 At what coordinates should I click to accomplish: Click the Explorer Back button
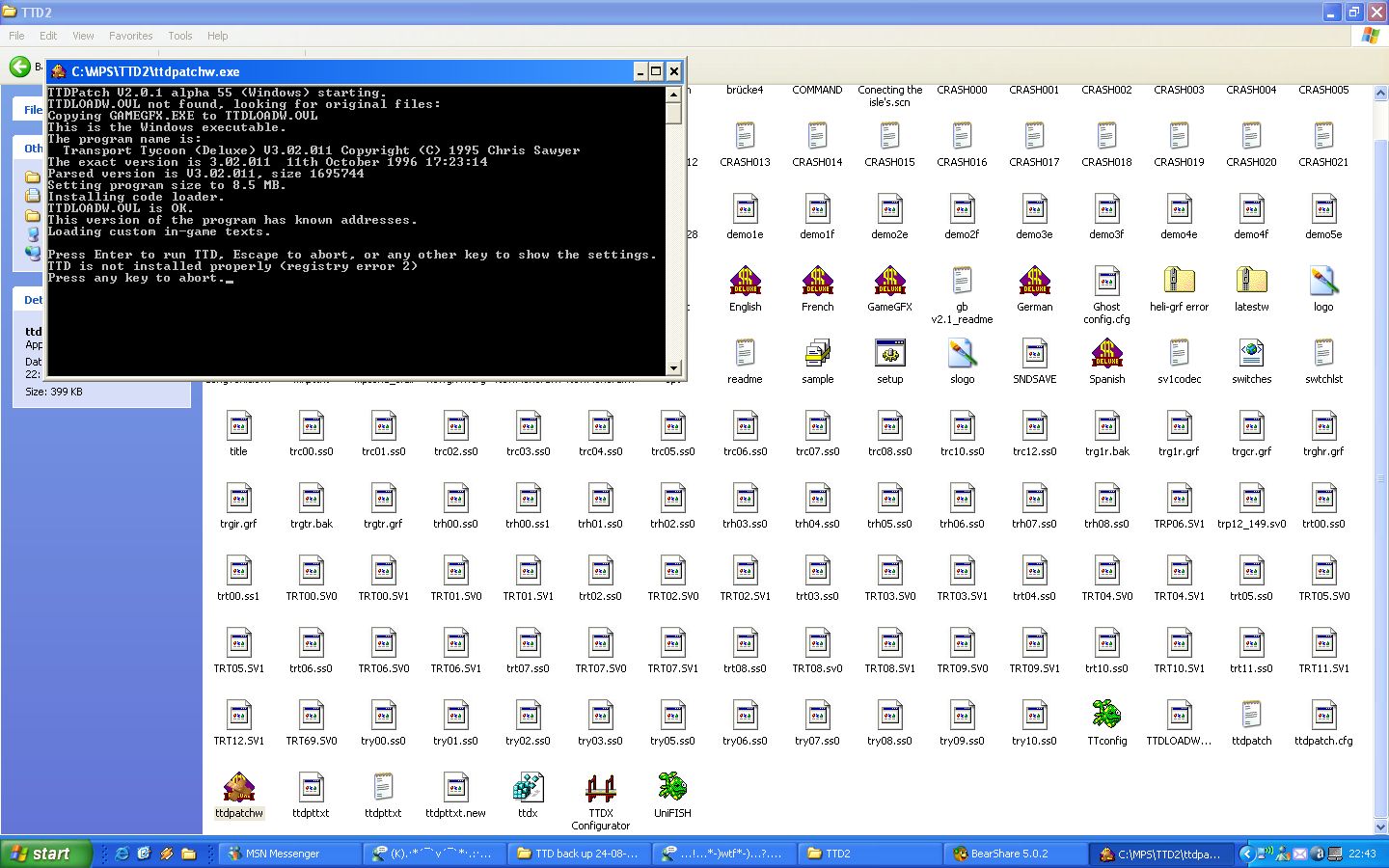click(19, 67)
